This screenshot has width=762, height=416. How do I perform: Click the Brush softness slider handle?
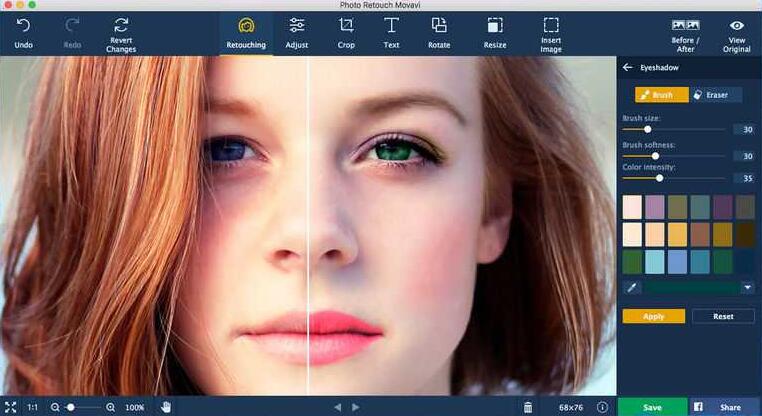click(x=655, y=156)
